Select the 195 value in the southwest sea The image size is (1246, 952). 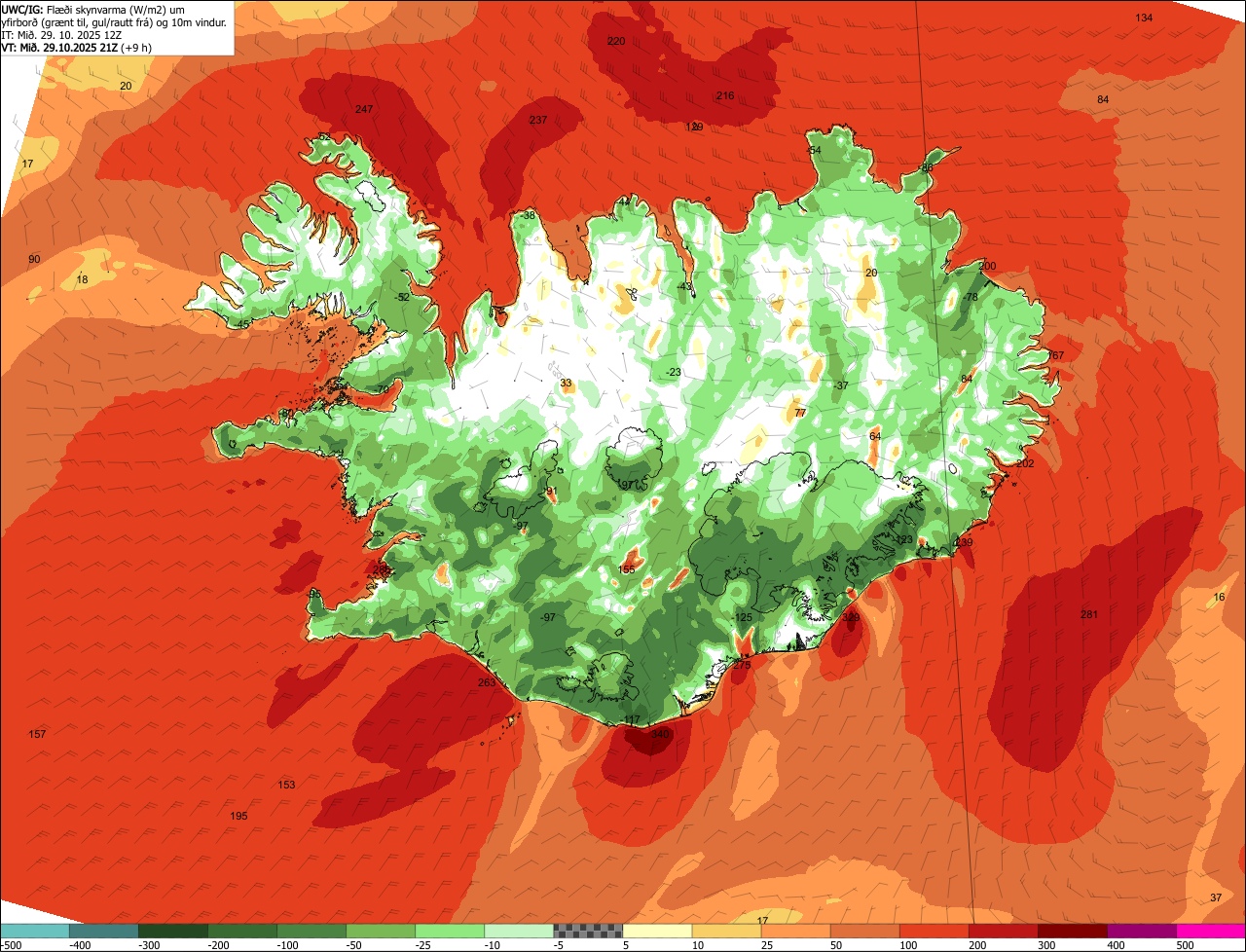238,816
